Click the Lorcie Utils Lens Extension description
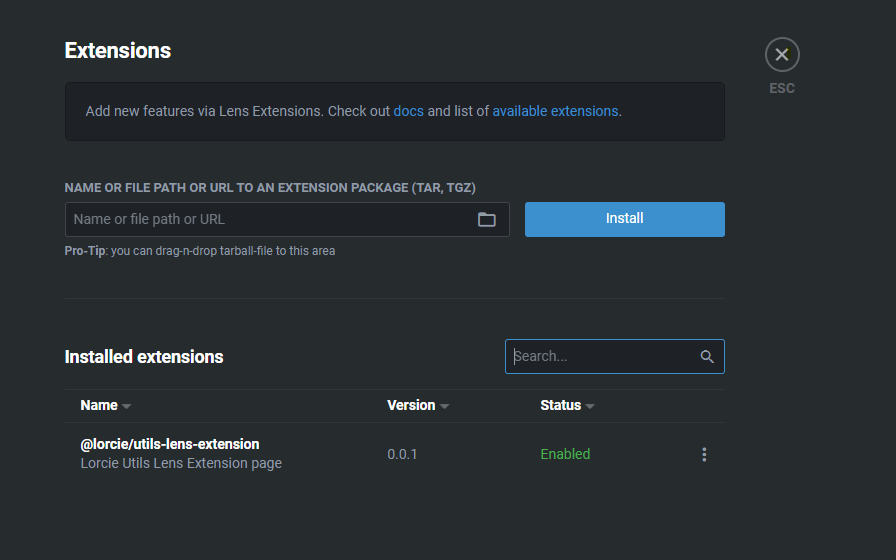The width and height of the screenshot is (896, 560). click(181, 463)
